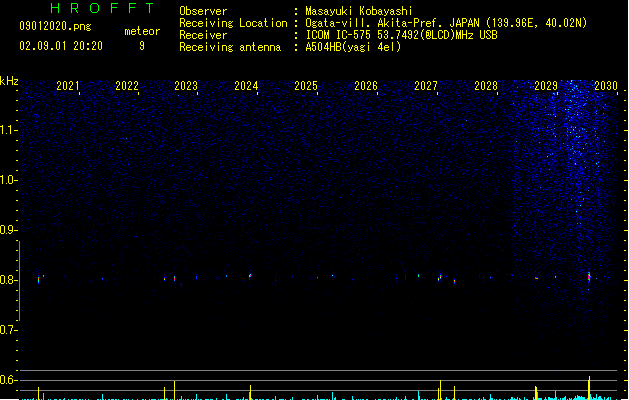Click the HROFFT title text
The image size is (629, 400).
[103, 8]
